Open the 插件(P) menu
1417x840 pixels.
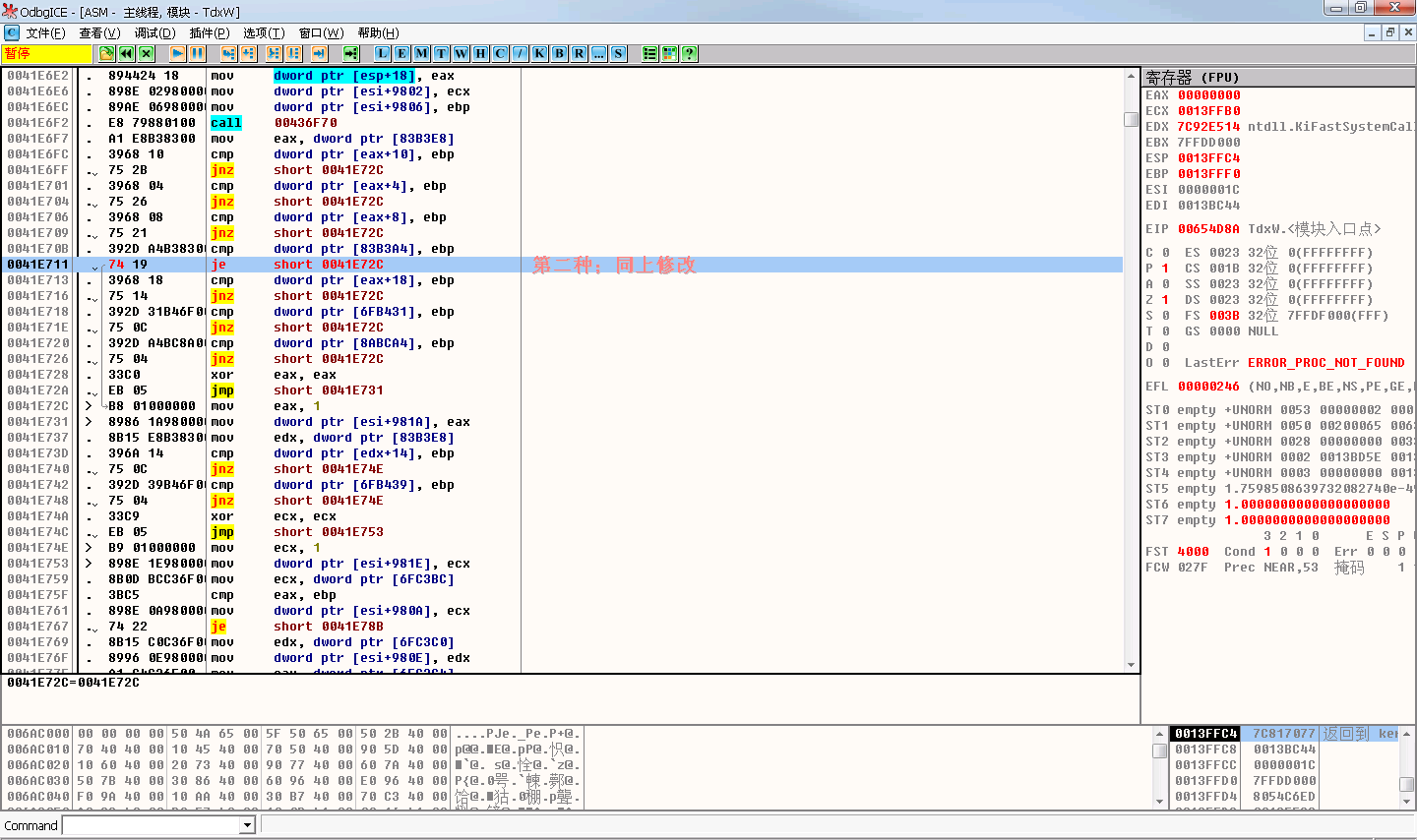coord(210,33)
